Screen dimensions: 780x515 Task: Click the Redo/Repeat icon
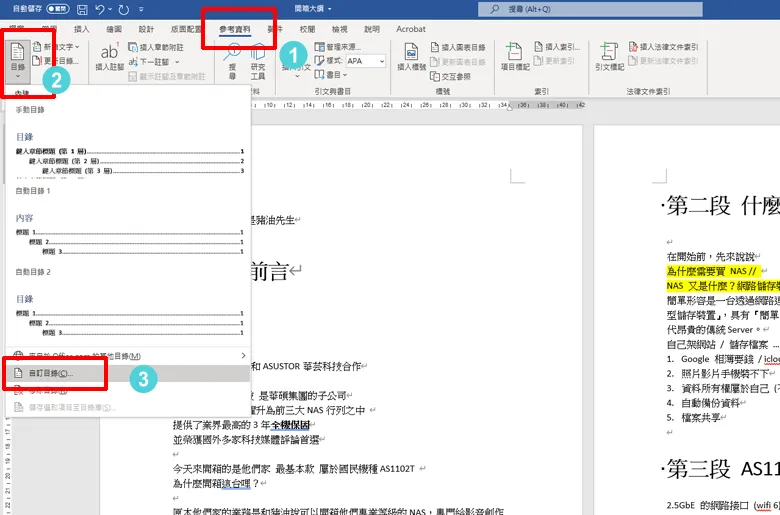point(124,9)
